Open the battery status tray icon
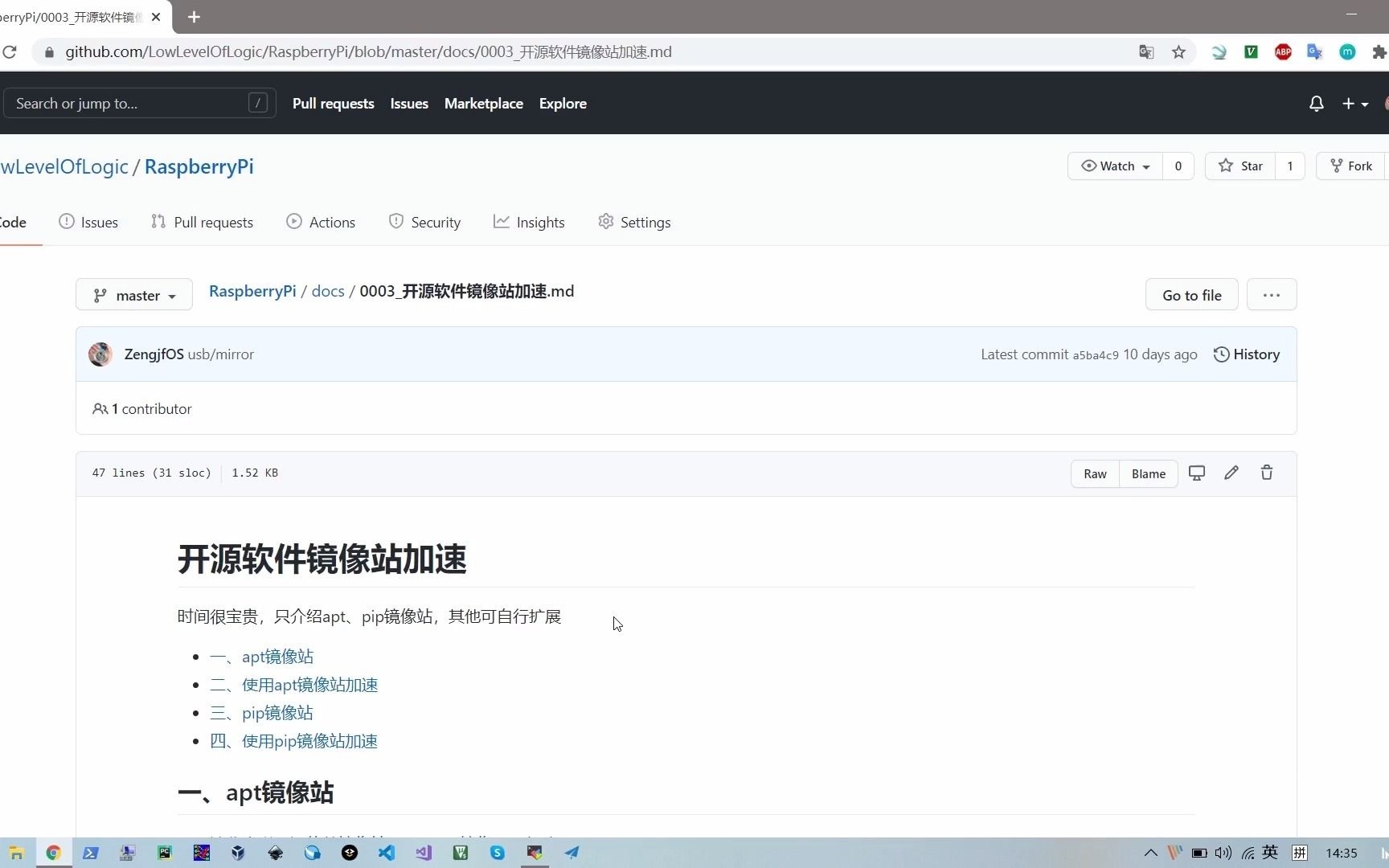Viewport: 1389px width, 868px height. [1199, 853]
